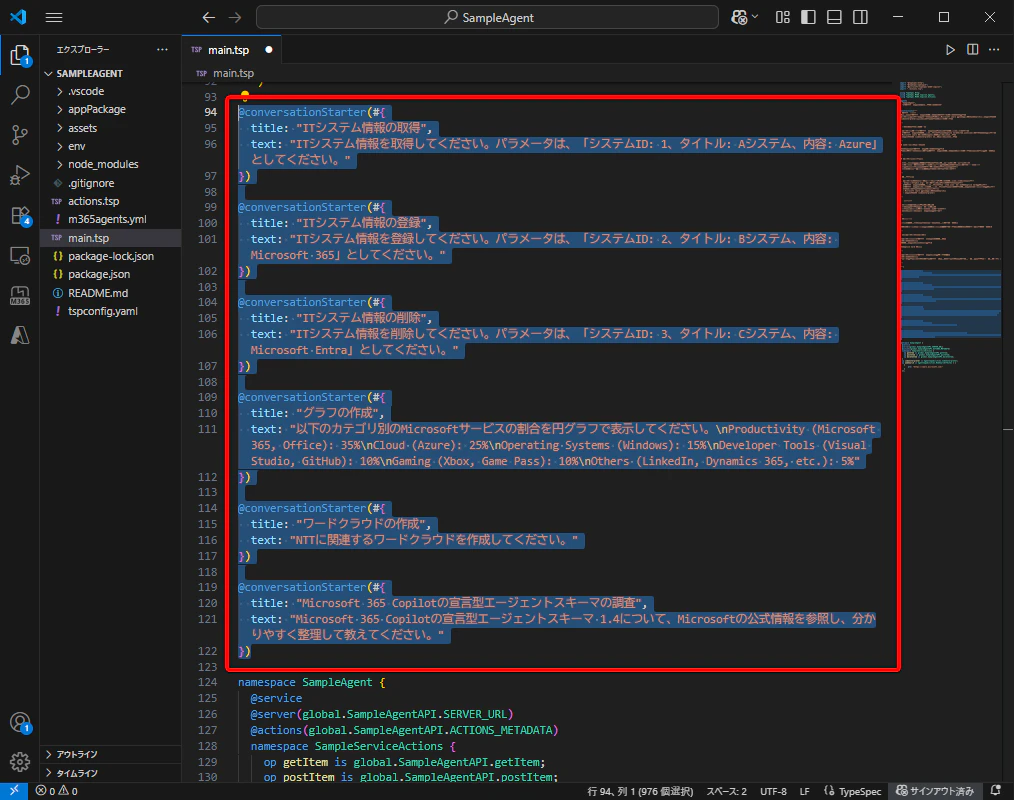Image resolution: width=1014 pixels, height=800 pixels.
Task: Open the Customize Layout icon
Action: [x=782, y=17]
